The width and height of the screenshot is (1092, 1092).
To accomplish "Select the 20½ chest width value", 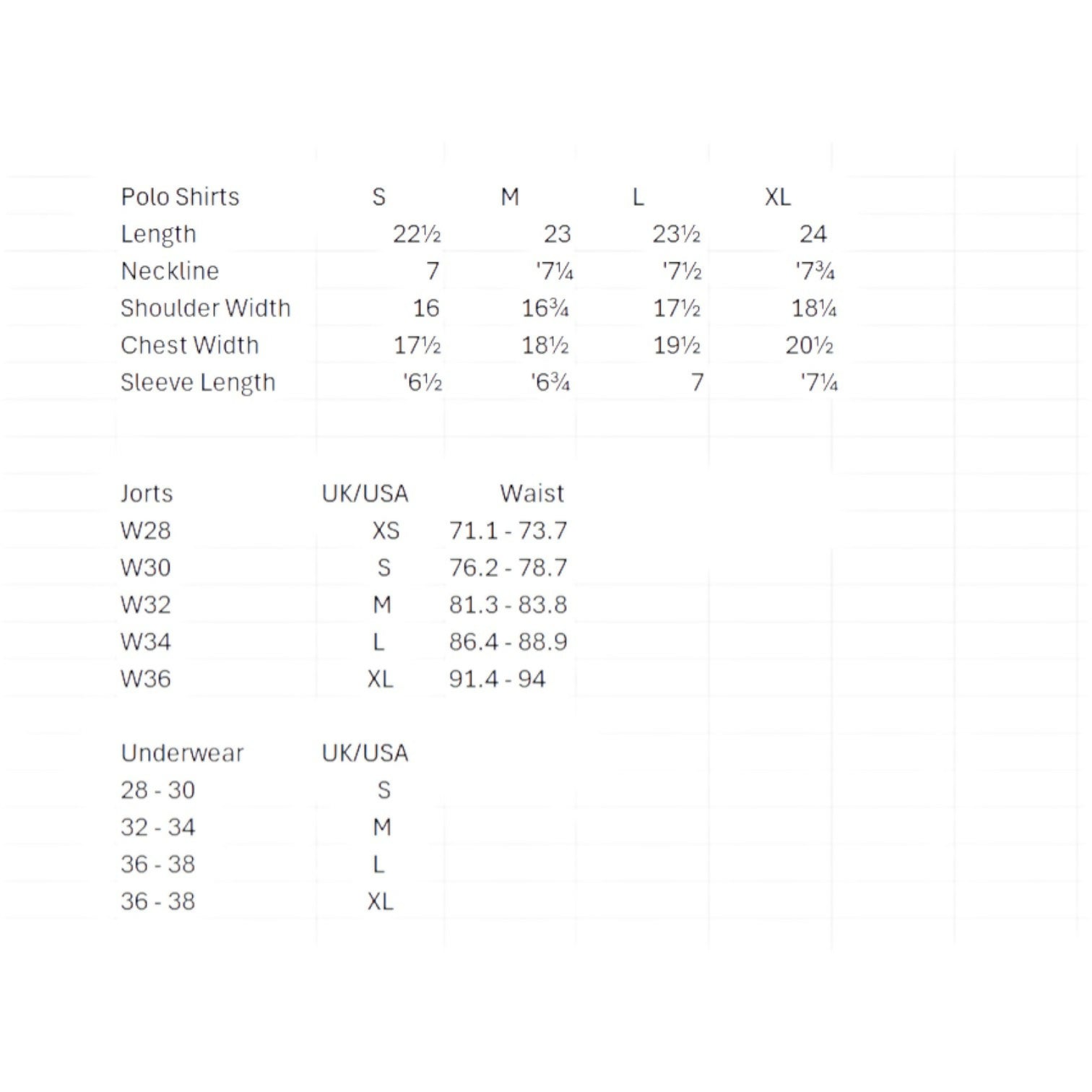I will coord(810,346).
